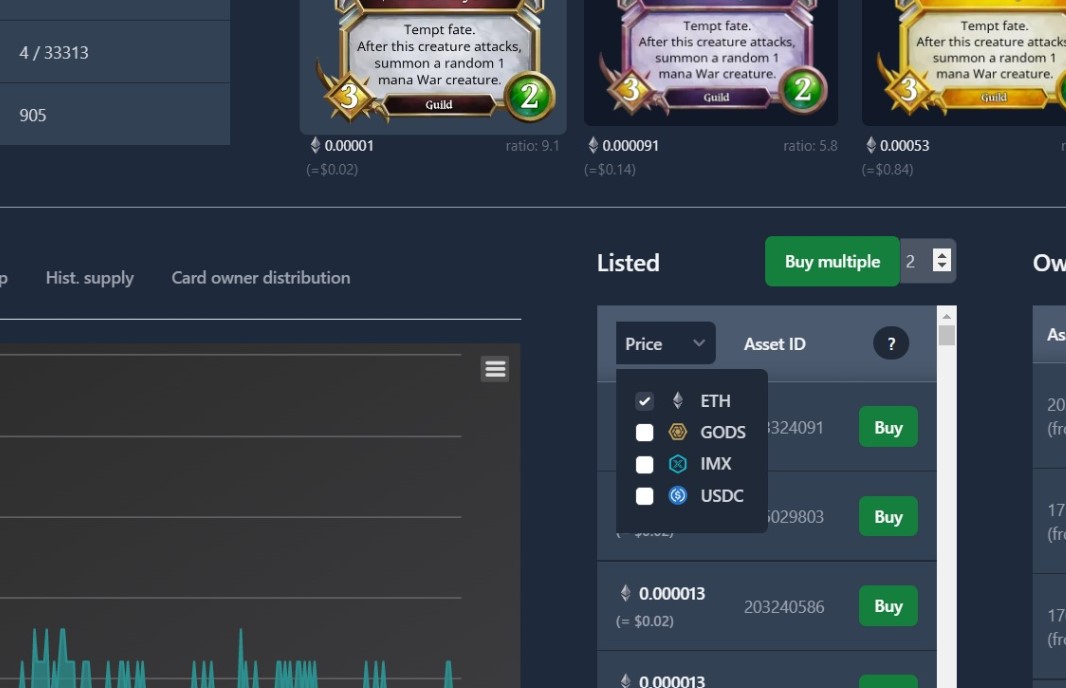Click the asset ID 203240586
The height and width of the screenshot is (688, 1066).
[x=784, y=606]
